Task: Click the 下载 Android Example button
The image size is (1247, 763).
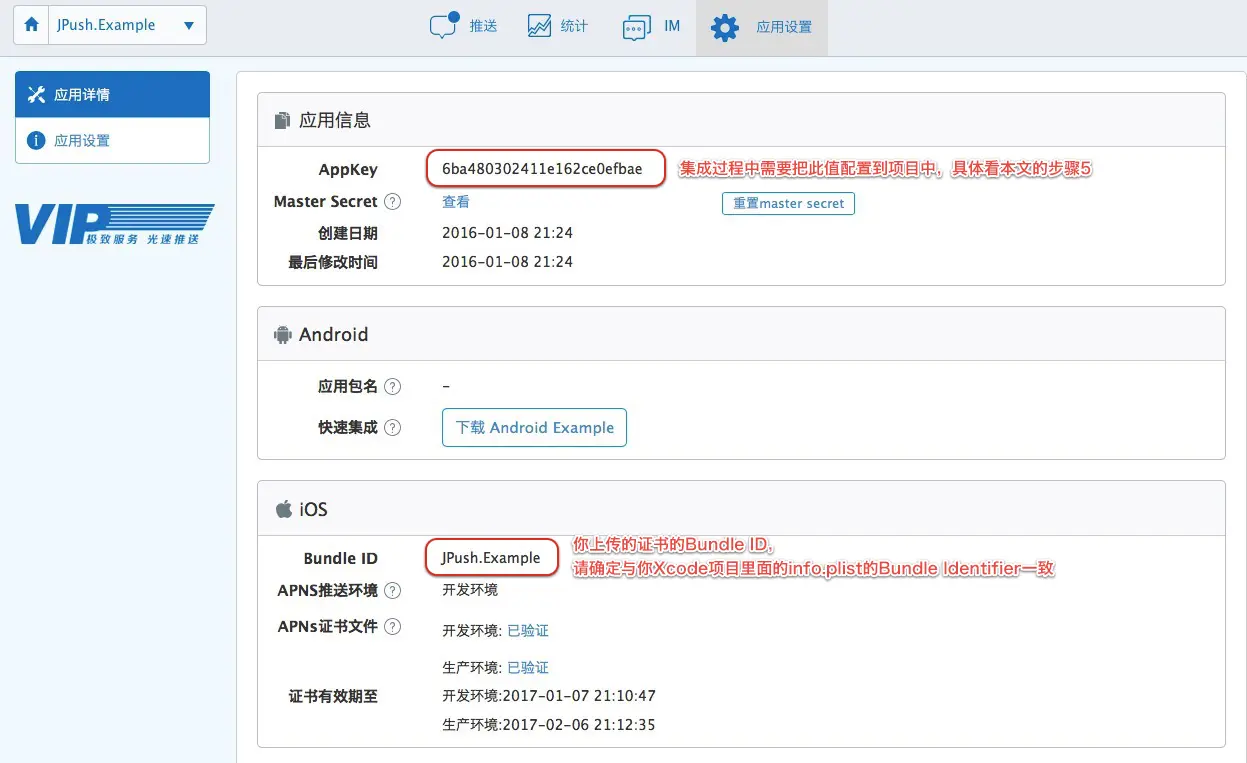Action: (x=534, y=427)
